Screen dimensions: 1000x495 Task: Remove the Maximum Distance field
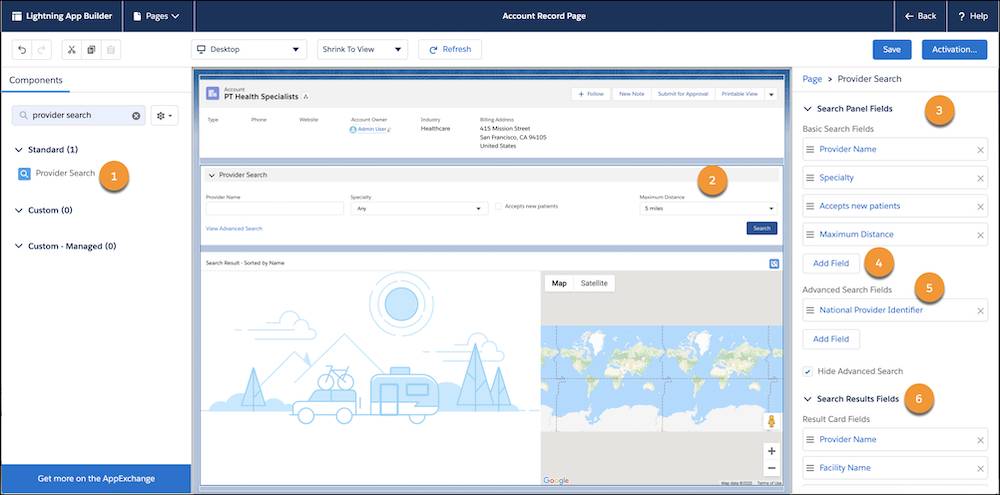(x=980, y=235)
